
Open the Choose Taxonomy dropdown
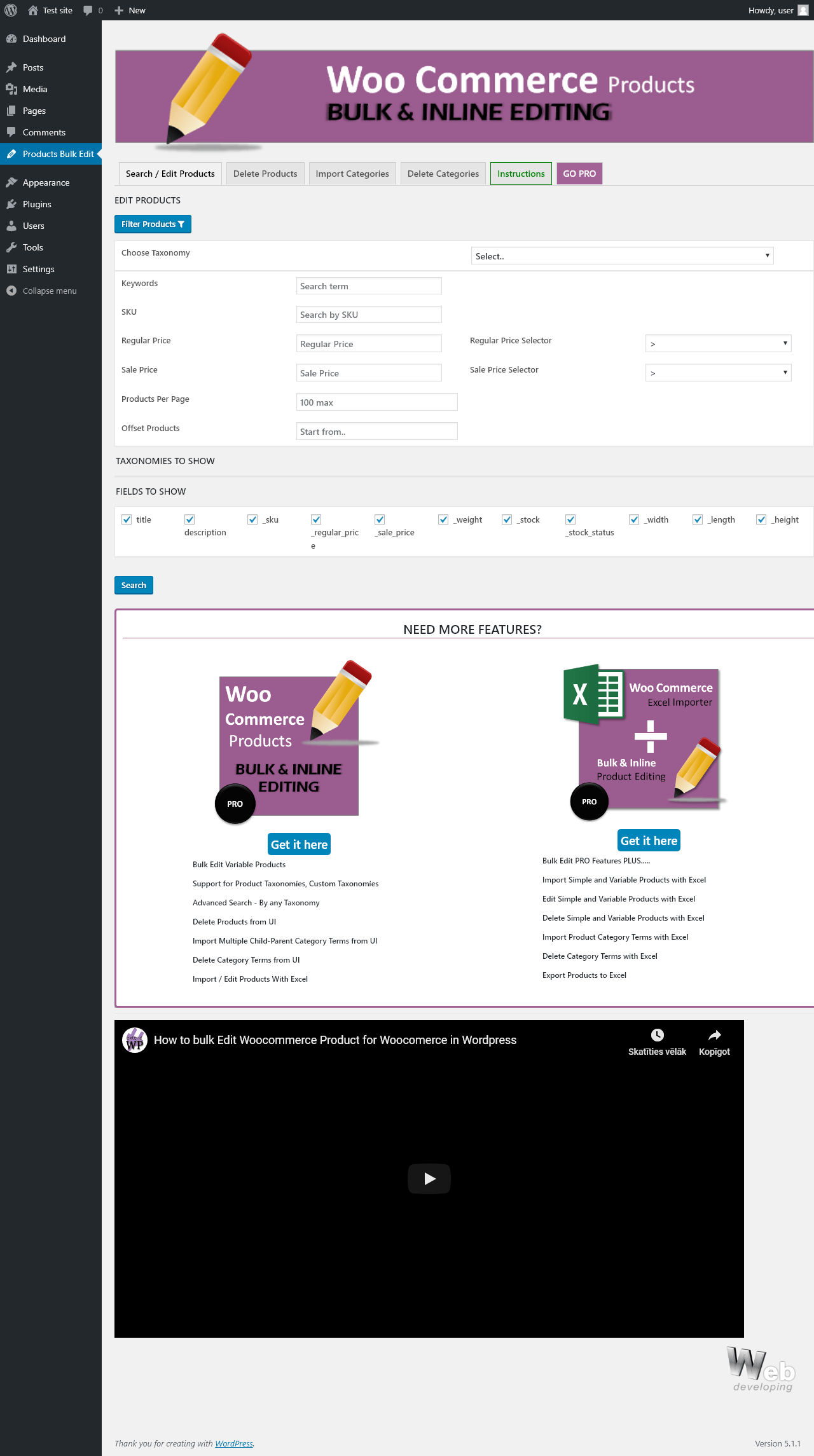tap(623, 256)
